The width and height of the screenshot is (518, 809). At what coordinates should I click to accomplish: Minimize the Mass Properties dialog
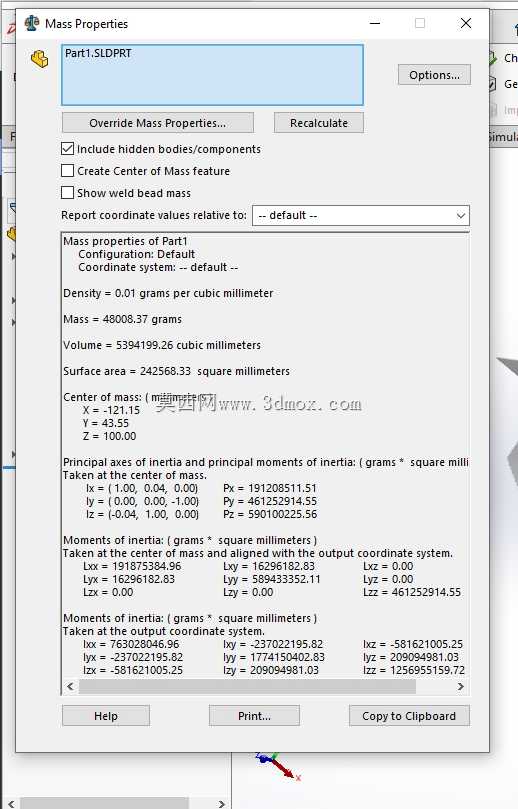tap(375, 23)
